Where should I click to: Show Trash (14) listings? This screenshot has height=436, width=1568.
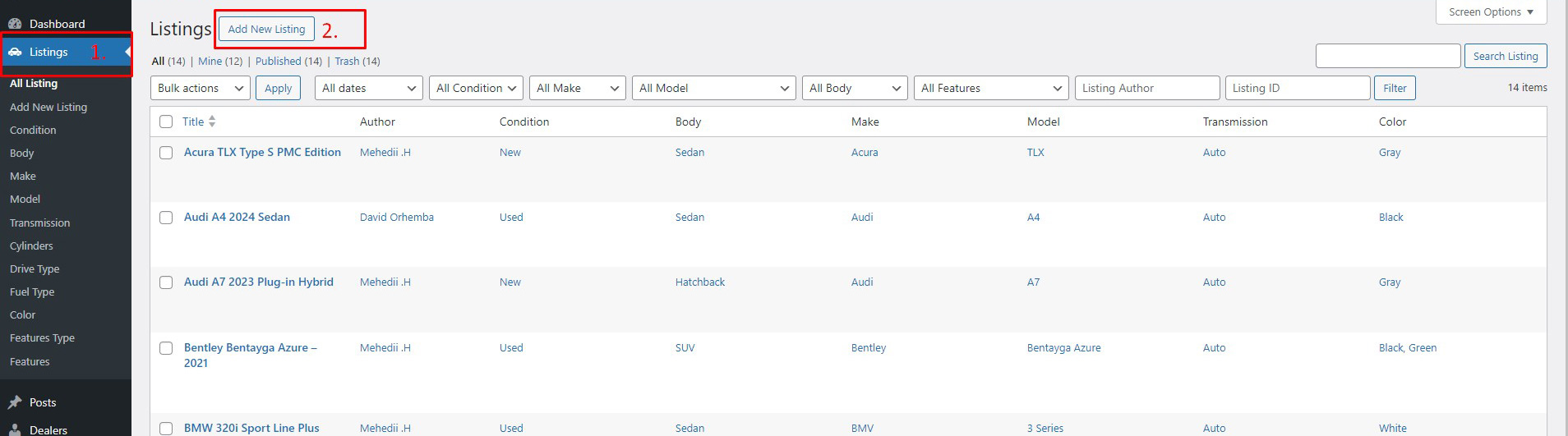point(357,61)
